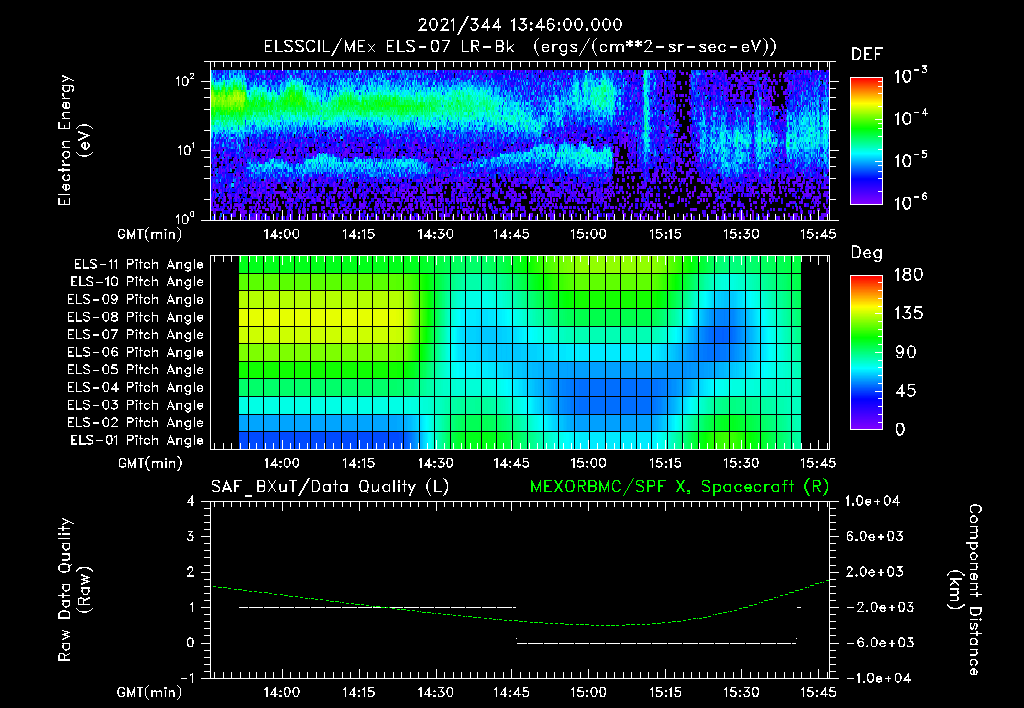Click the DEF color bar legend
1024x708 pixels.
point(866,141)
